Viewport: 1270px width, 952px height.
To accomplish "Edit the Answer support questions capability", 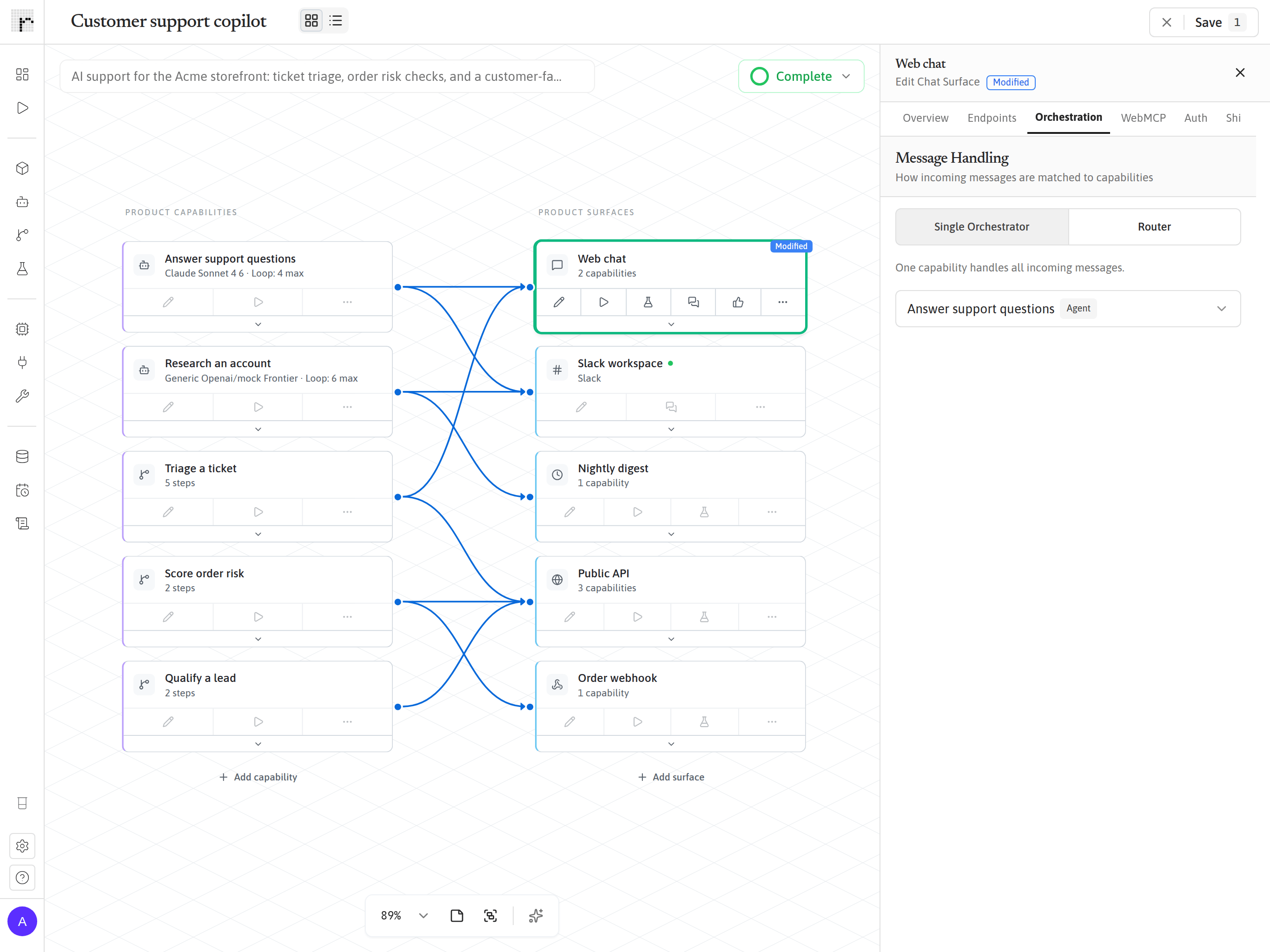I will click(x=168, y=302).
